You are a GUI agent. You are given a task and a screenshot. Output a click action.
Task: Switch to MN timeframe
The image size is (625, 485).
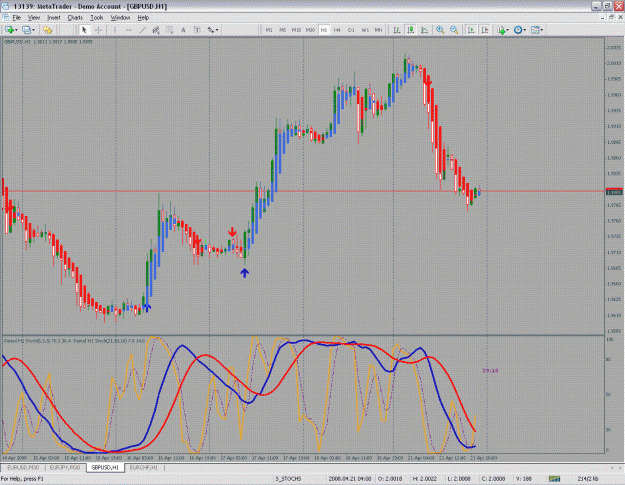tap(378, 30)
